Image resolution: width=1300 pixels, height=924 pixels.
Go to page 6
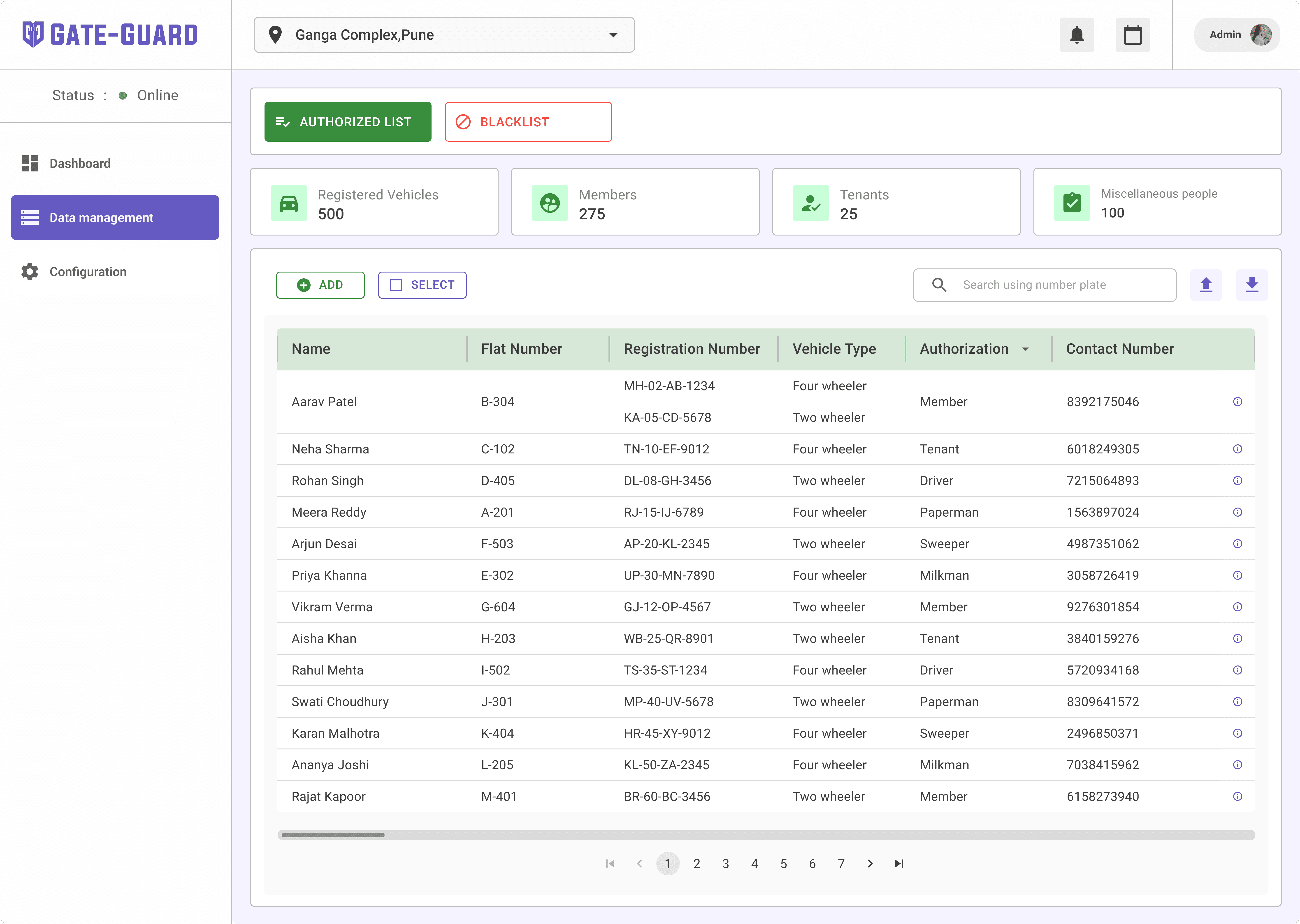812,864
